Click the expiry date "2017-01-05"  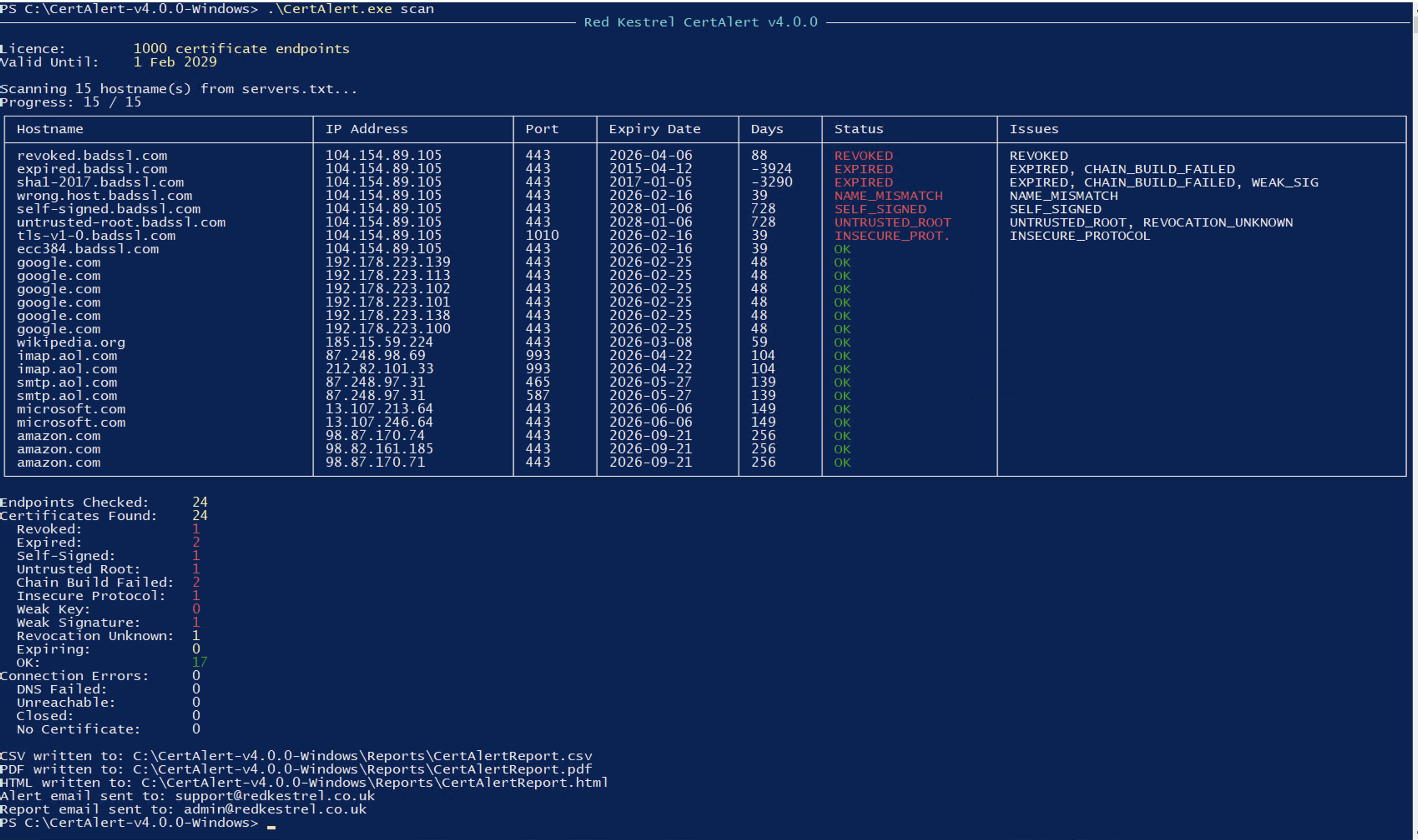point(651,182)
